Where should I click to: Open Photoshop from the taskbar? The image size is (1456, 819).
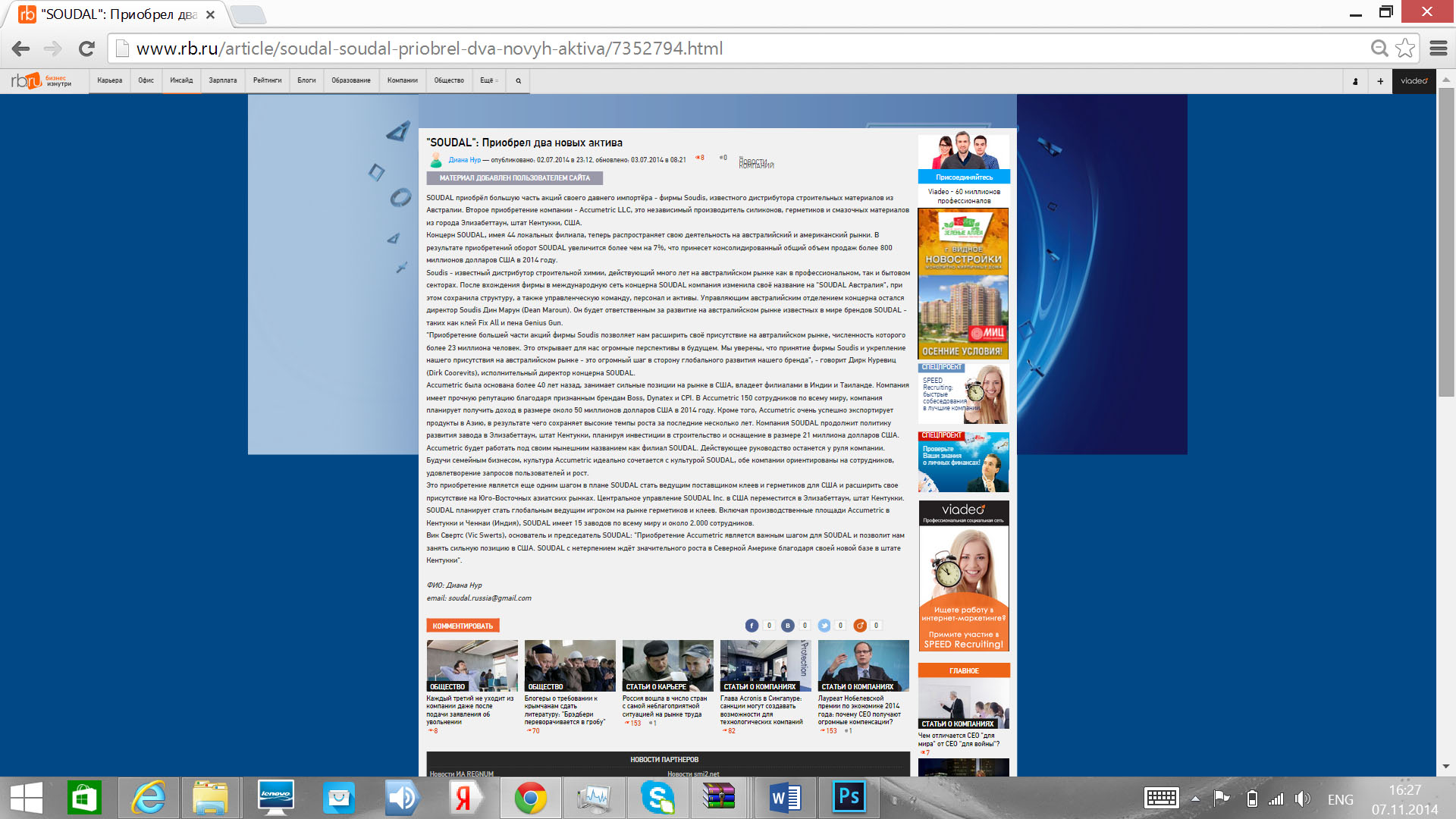coord(849,798)
